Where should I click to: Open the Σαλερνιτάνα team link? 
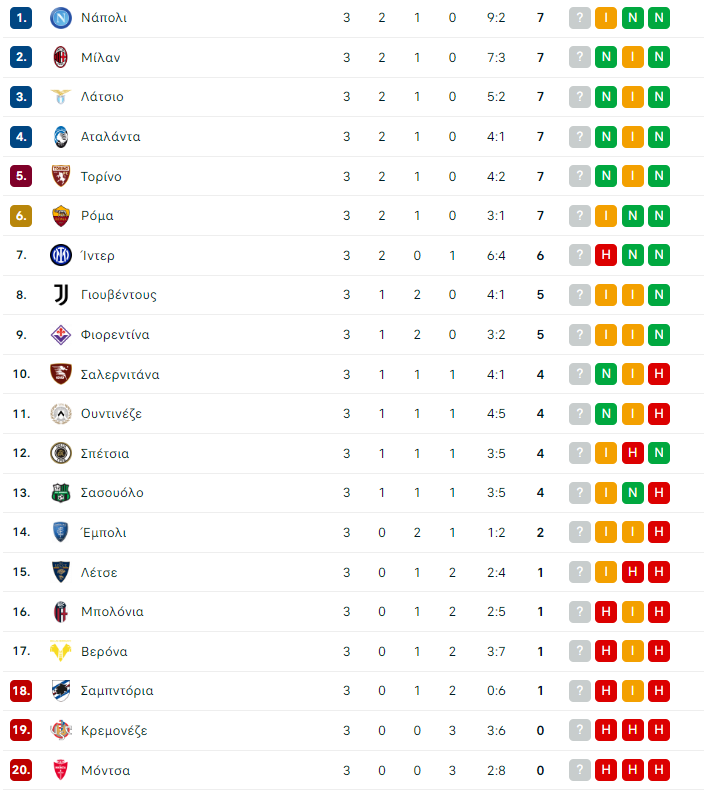click(x=120, y=375)
